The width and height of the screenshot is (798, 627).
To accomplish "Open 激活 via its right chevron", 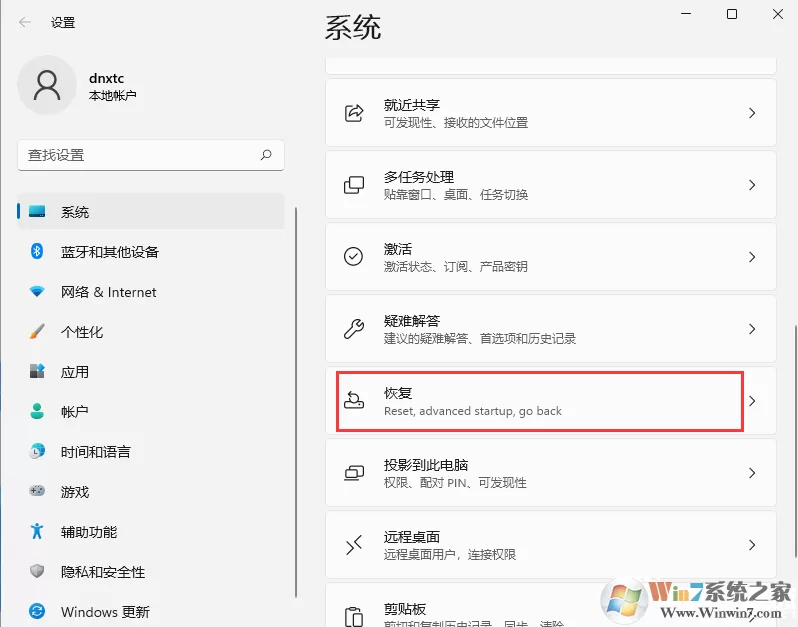I will (x=752, y=257).
